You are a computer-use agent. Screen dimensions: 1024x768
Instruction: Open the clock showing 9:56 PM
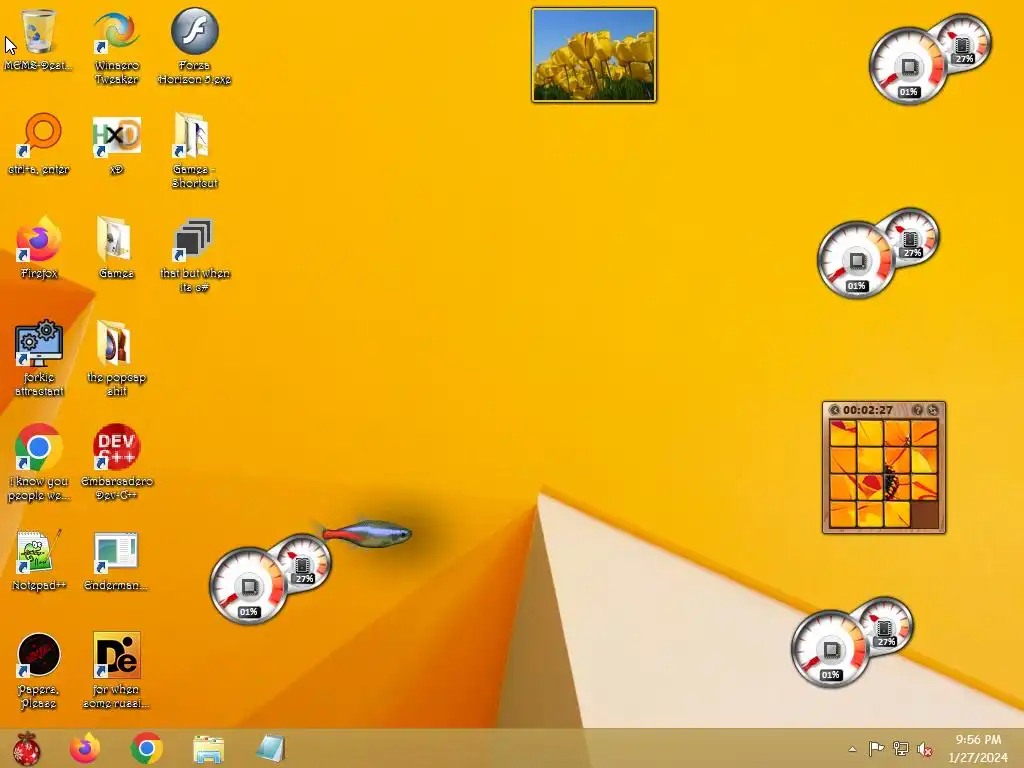coord(978,748)
